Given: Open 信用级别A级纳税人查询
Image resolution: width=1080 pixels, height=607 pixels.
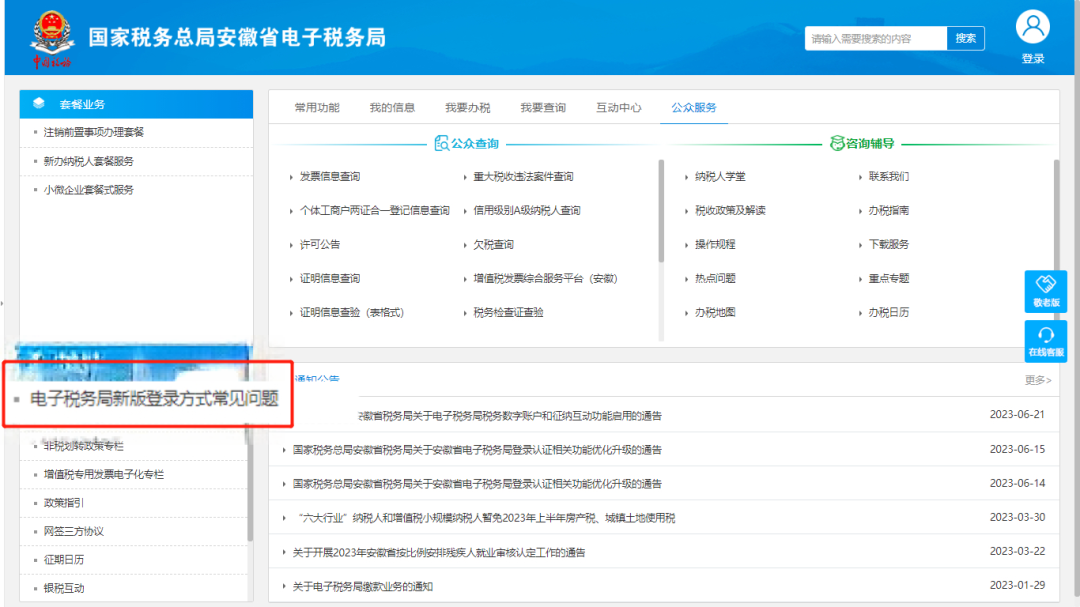Looking at the screenshot, I should [x=527, y=211].
